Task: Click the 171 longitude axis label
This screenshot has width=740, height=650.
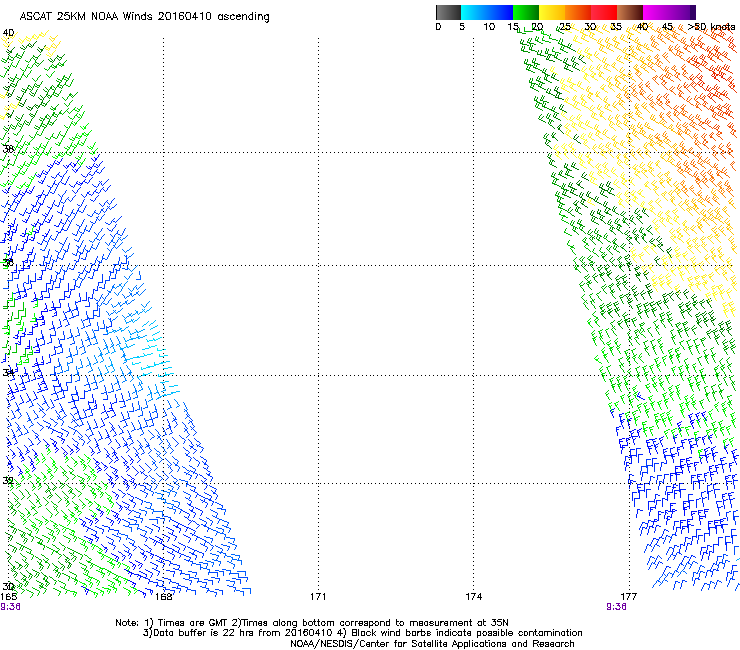Action: pos(318,597)
